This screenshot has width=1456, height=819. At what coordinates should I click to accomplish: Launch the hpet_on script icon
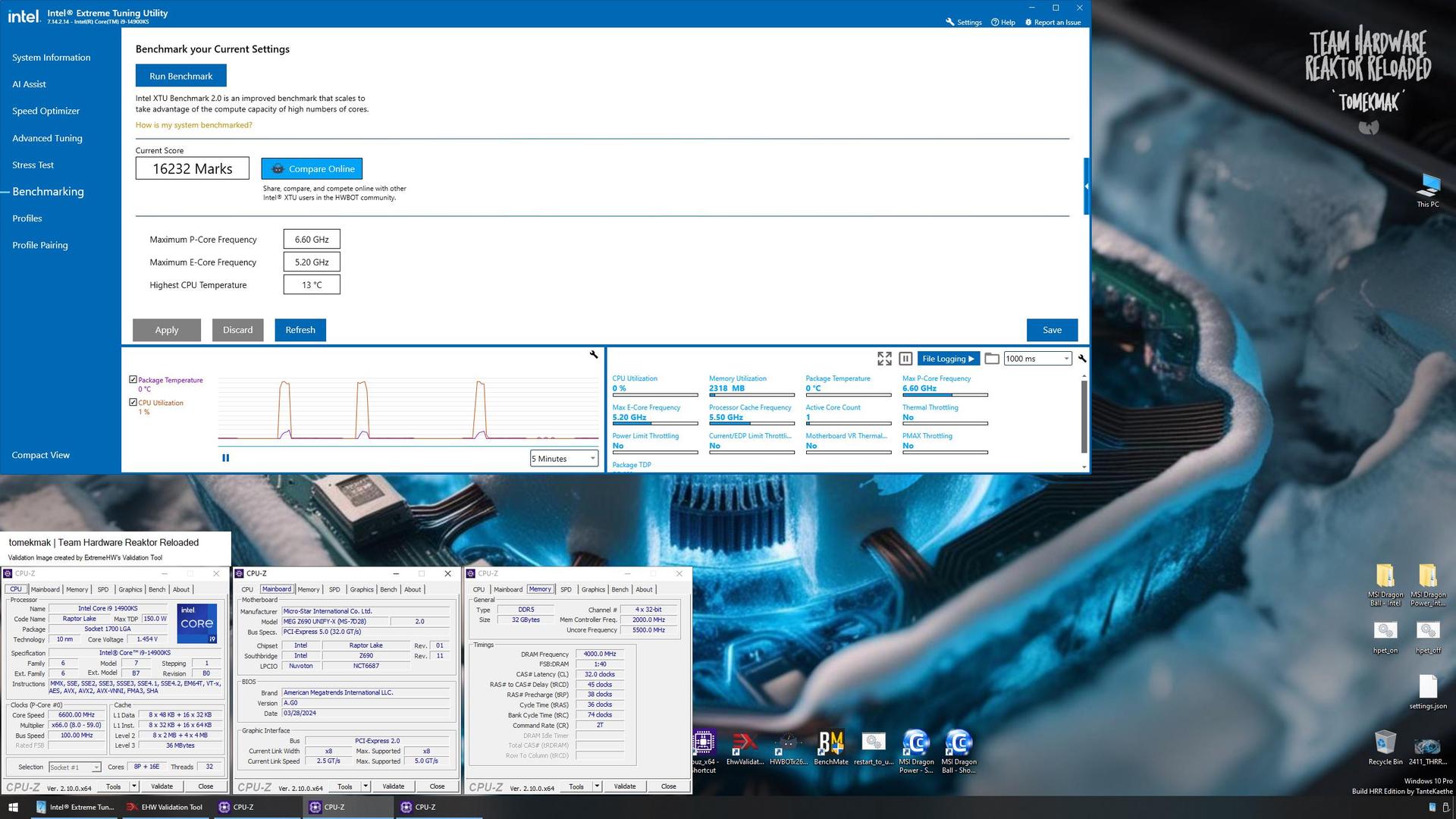point(1385,637)
